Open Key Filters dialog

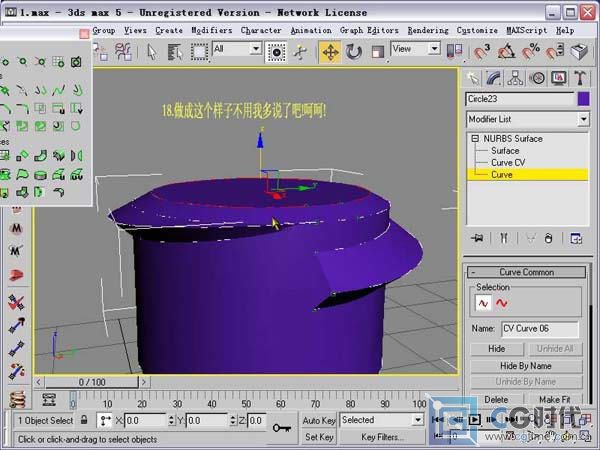coord(382,437)
